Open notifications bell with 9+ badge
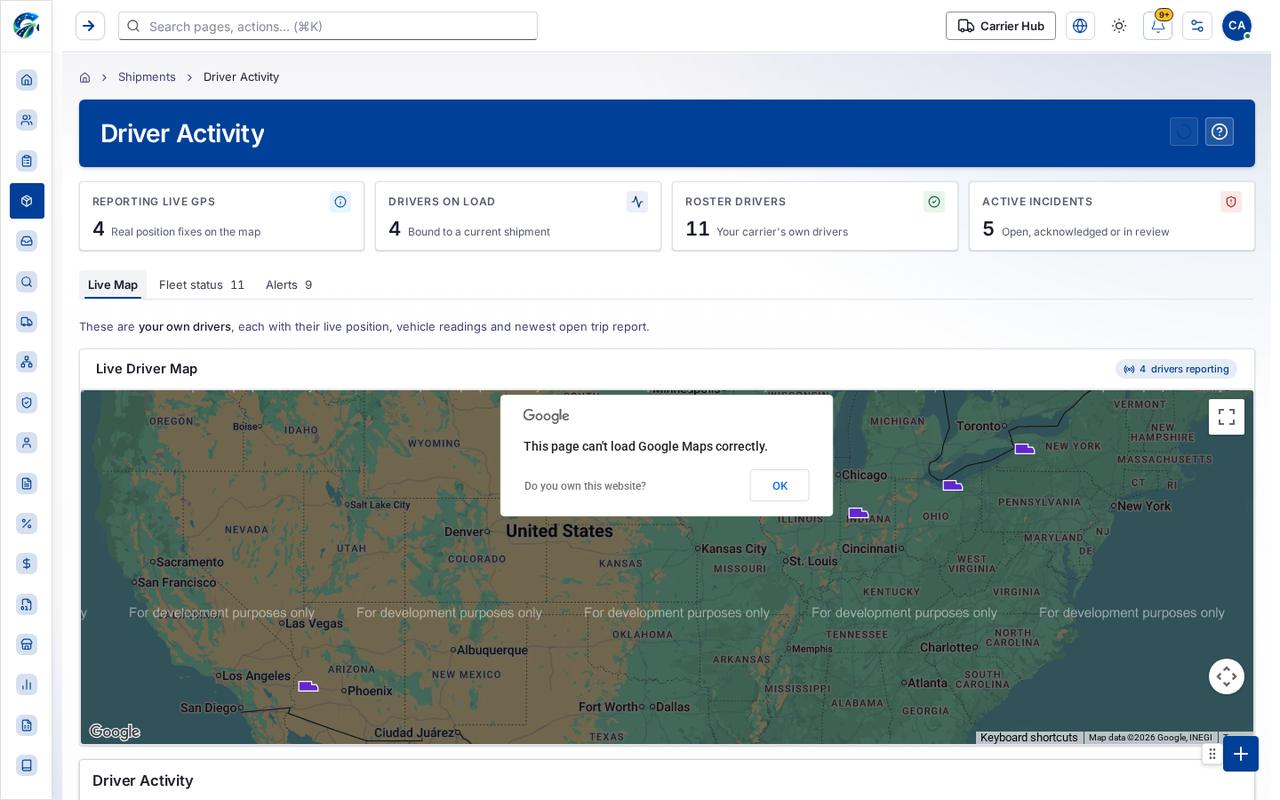The width and height of the screenshot is (1280, 800). 1158,26
